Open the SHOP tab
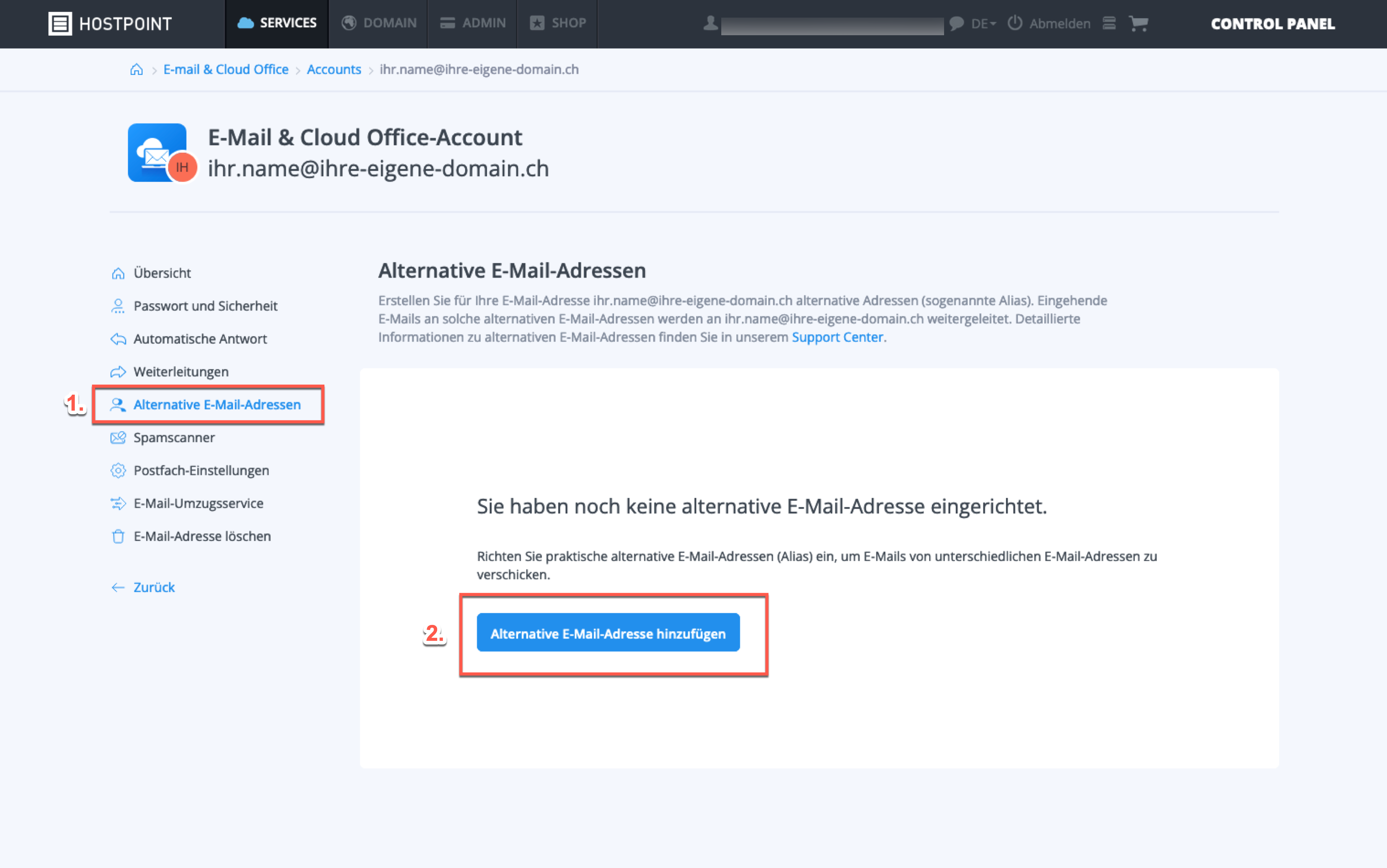Image resolution: width=1387 pixels, height=868 pixels. click(557, 24)
